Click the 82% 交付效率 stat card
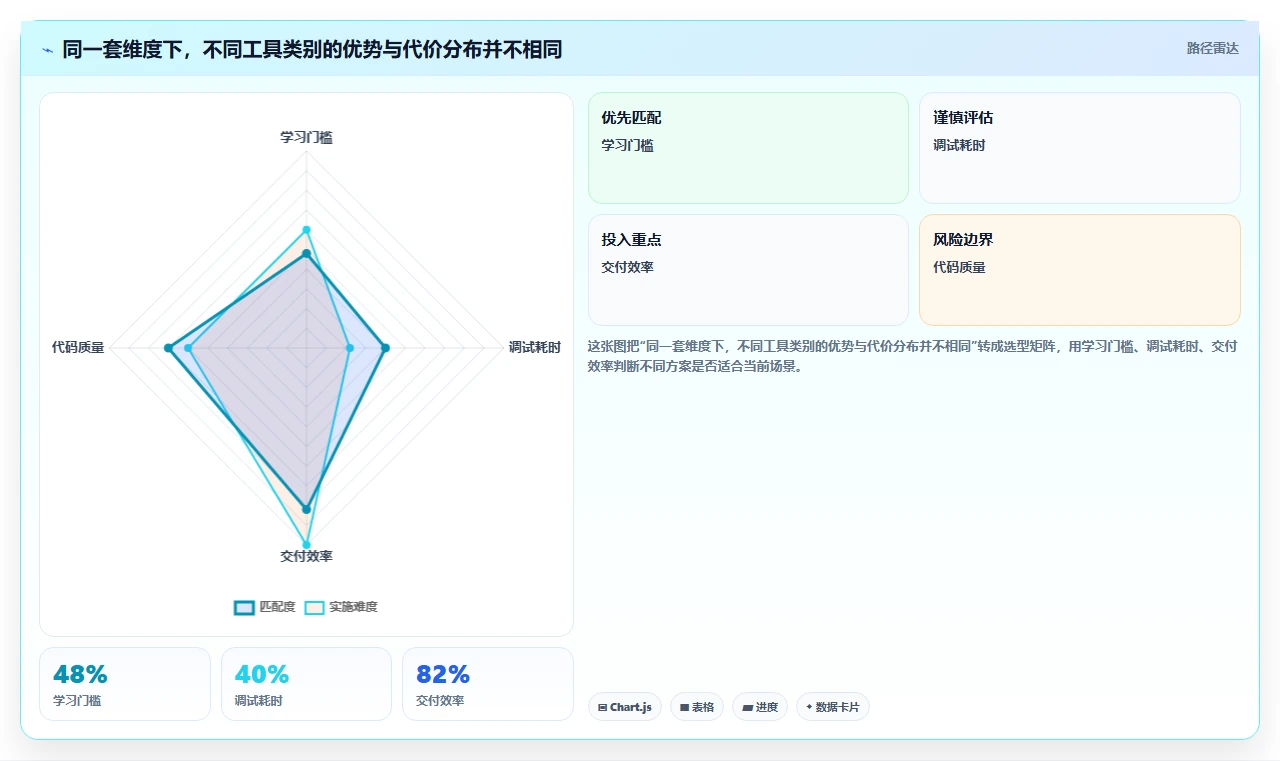The image size is (1280, 761). [488, 684]
